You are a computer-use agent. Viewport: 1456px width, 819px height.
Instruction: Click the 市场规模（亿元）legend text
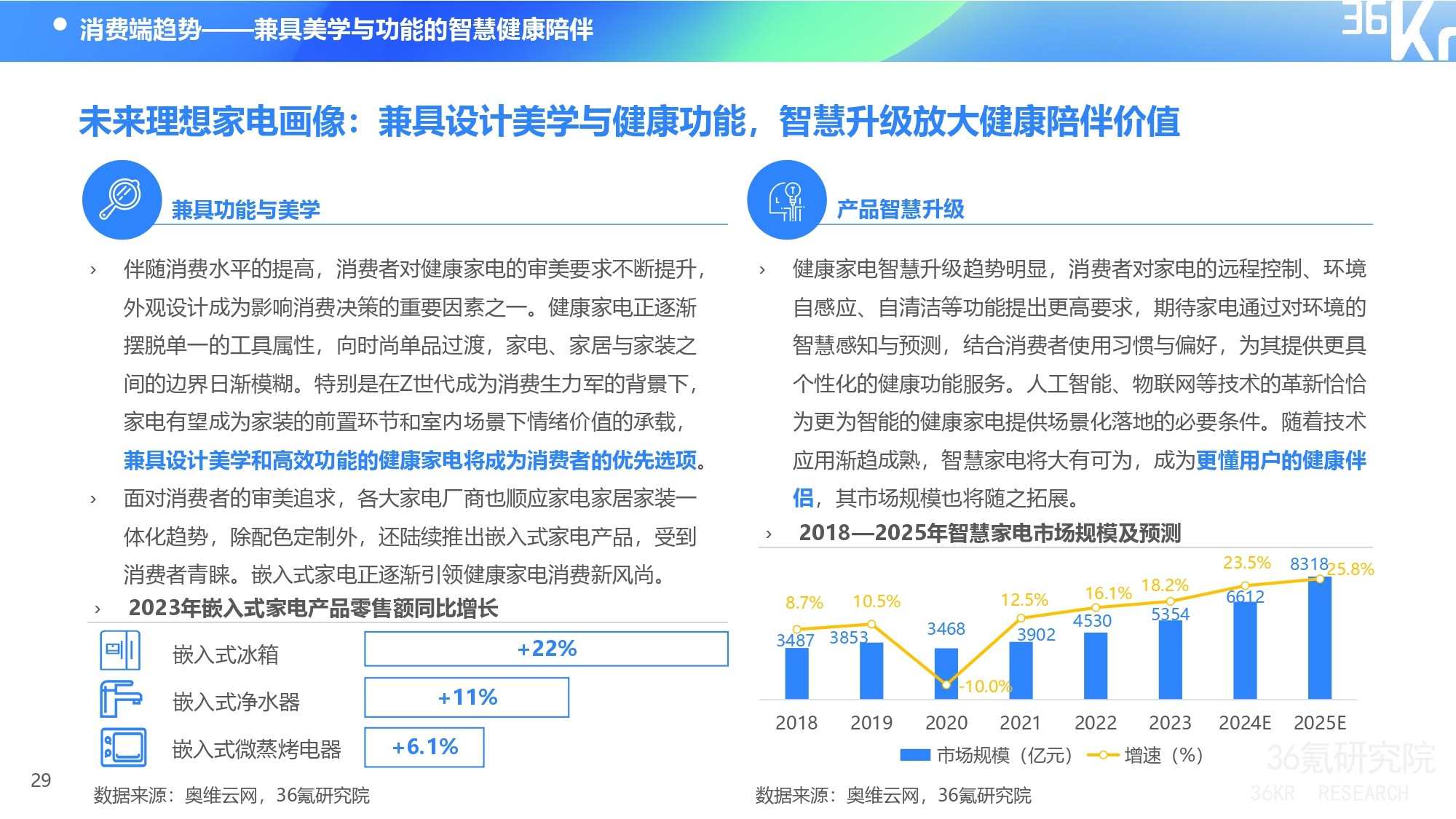click(1005, 755)
